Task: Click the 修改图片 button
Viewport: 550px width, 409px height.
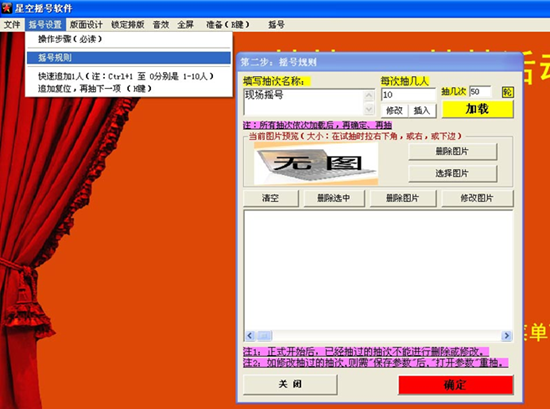Action: 477,198
